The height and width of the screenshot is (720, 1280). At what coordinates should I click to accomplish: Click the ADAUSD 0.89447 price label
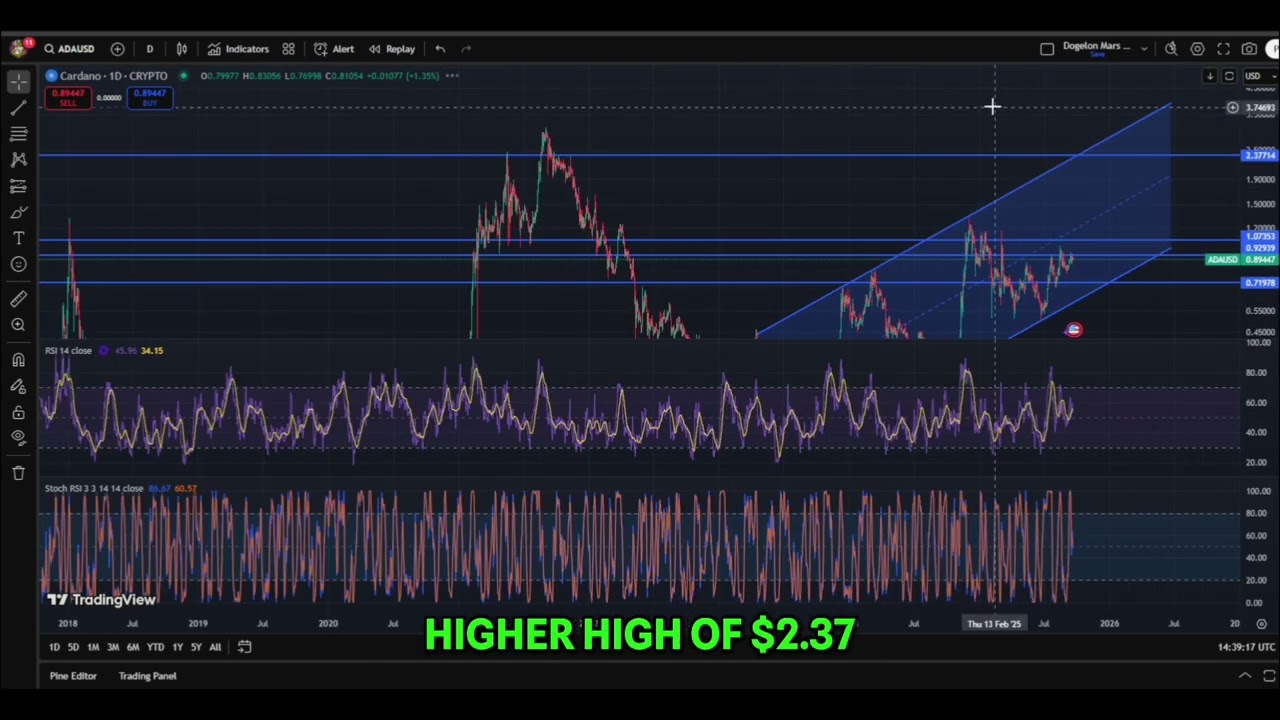click(1241, 260)
